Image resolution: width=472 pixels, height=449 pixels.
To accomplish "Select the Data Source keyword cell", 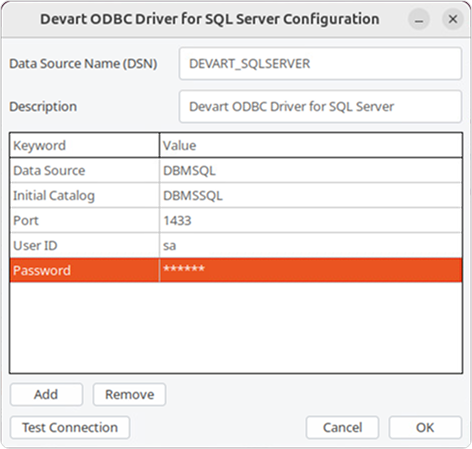I will 85,170.
